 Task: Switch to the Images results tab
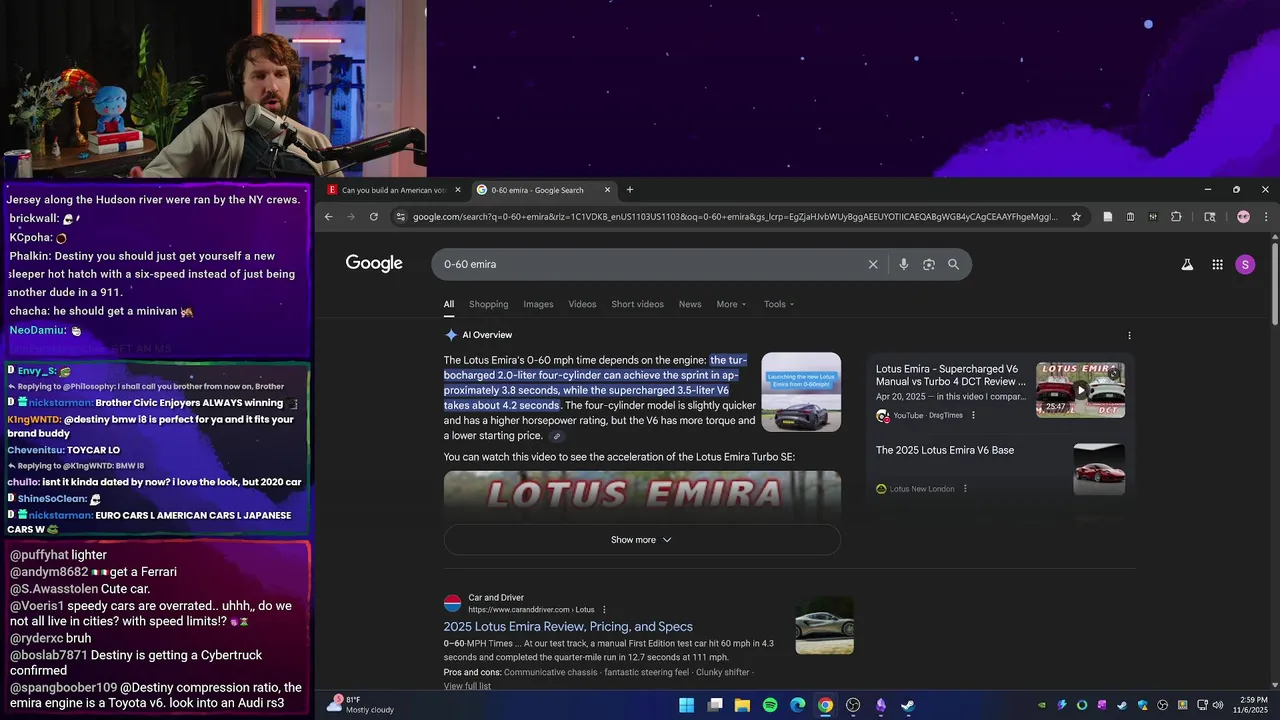tap(538, 304)
